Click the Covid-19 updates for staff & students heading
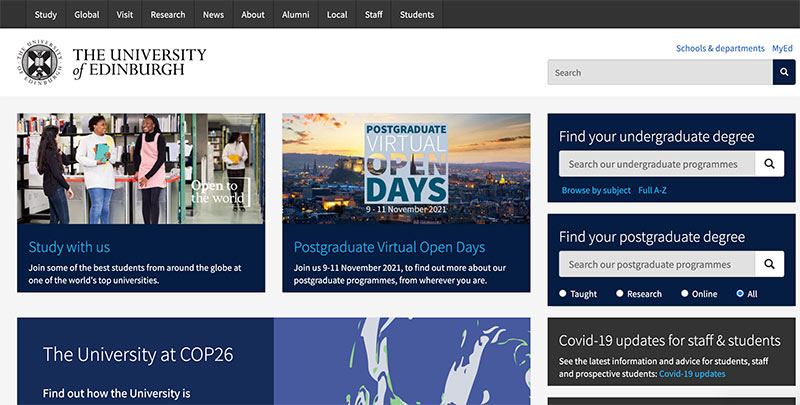 [669, 340]
